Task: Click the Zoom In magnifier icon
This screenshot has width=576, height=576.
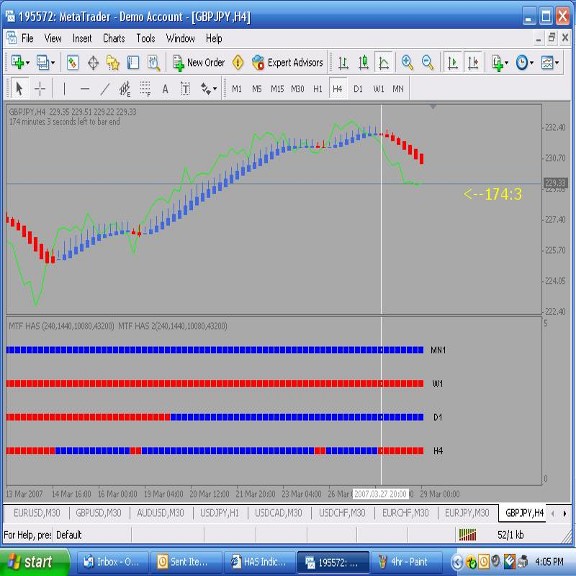Action: point(407,63)
